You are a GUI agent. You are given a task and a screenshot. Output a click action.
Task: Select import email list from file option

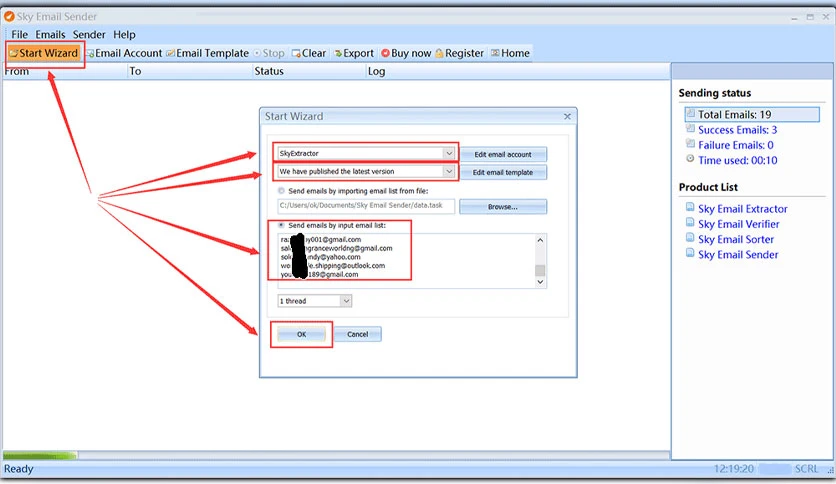click(282, 191)
